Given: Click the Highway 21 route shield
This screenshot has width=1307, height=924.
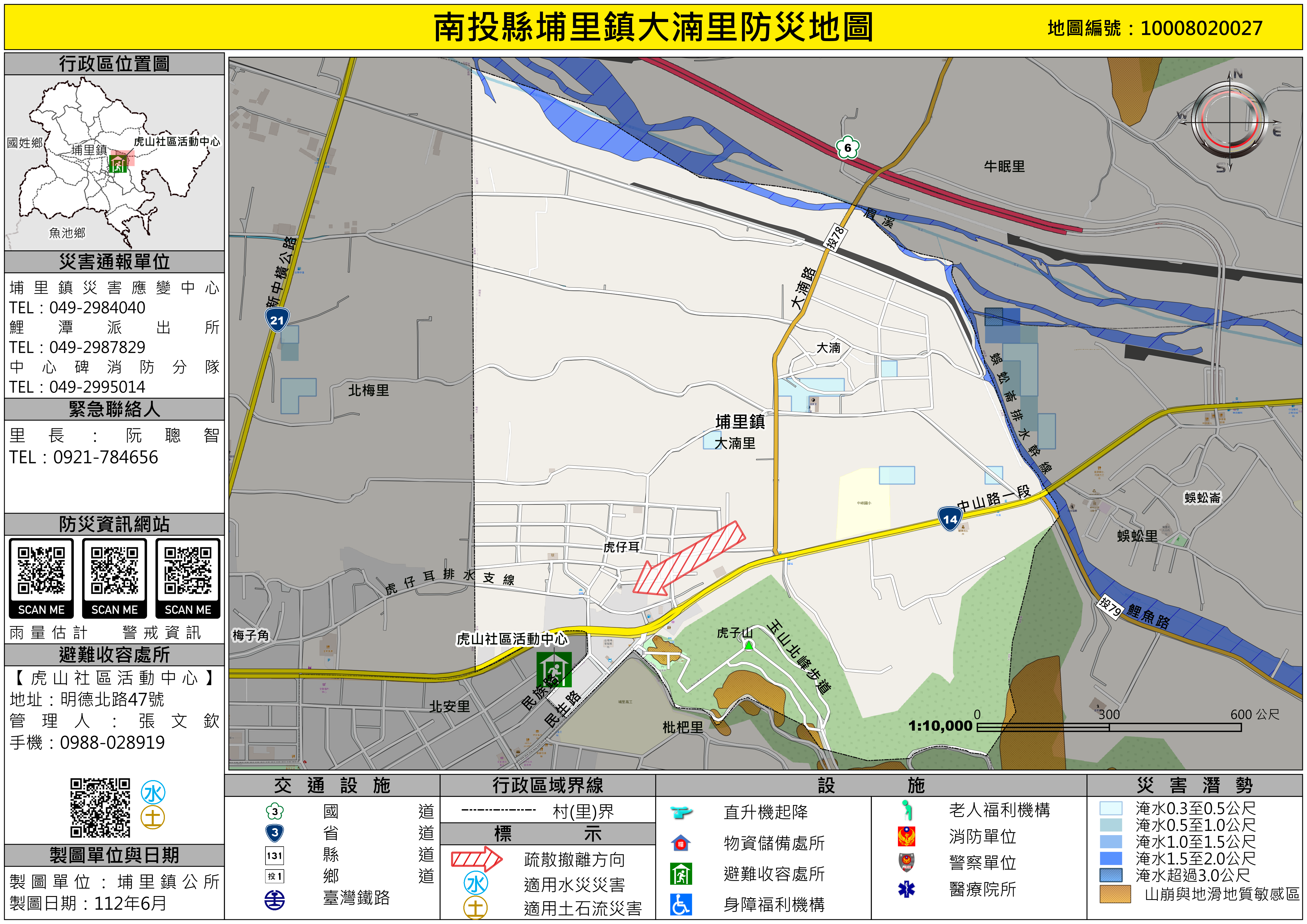Looking at the screenshot, I should click(277, 319).
